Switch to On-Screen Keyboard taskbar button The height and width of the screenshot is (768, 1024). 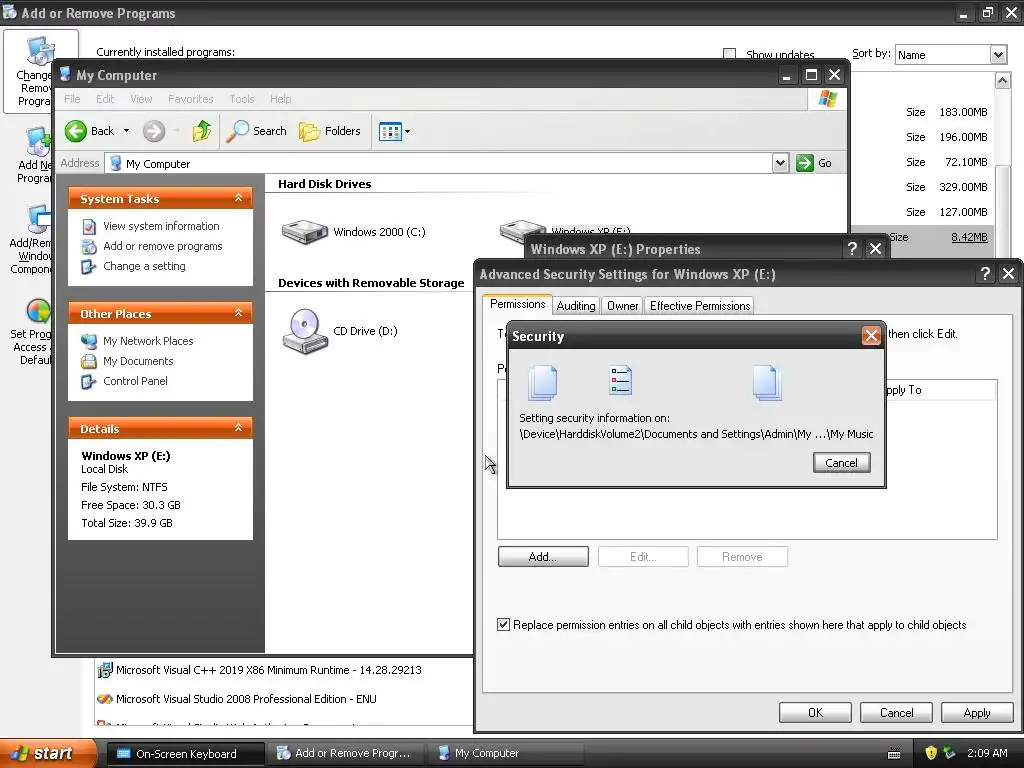click(x=185, y=754)
